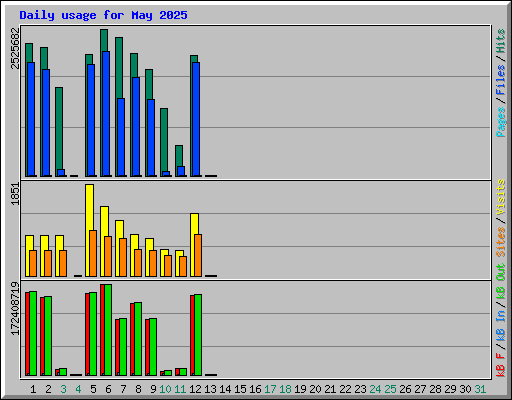Click day 15 on the date axis
The image size is (512, 400).
[x=240, y=389]
